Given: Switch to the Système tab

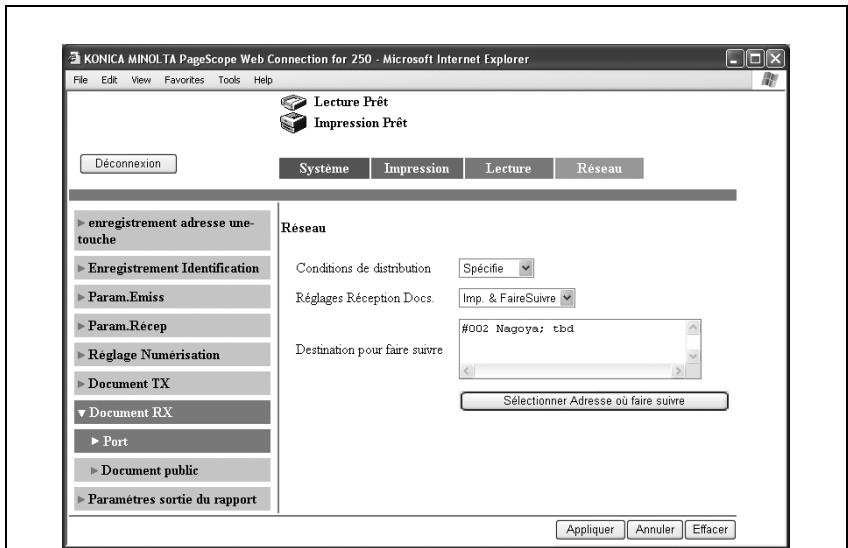Looking at the screenshot, I should pyautogui.click(x=324, y=168).
